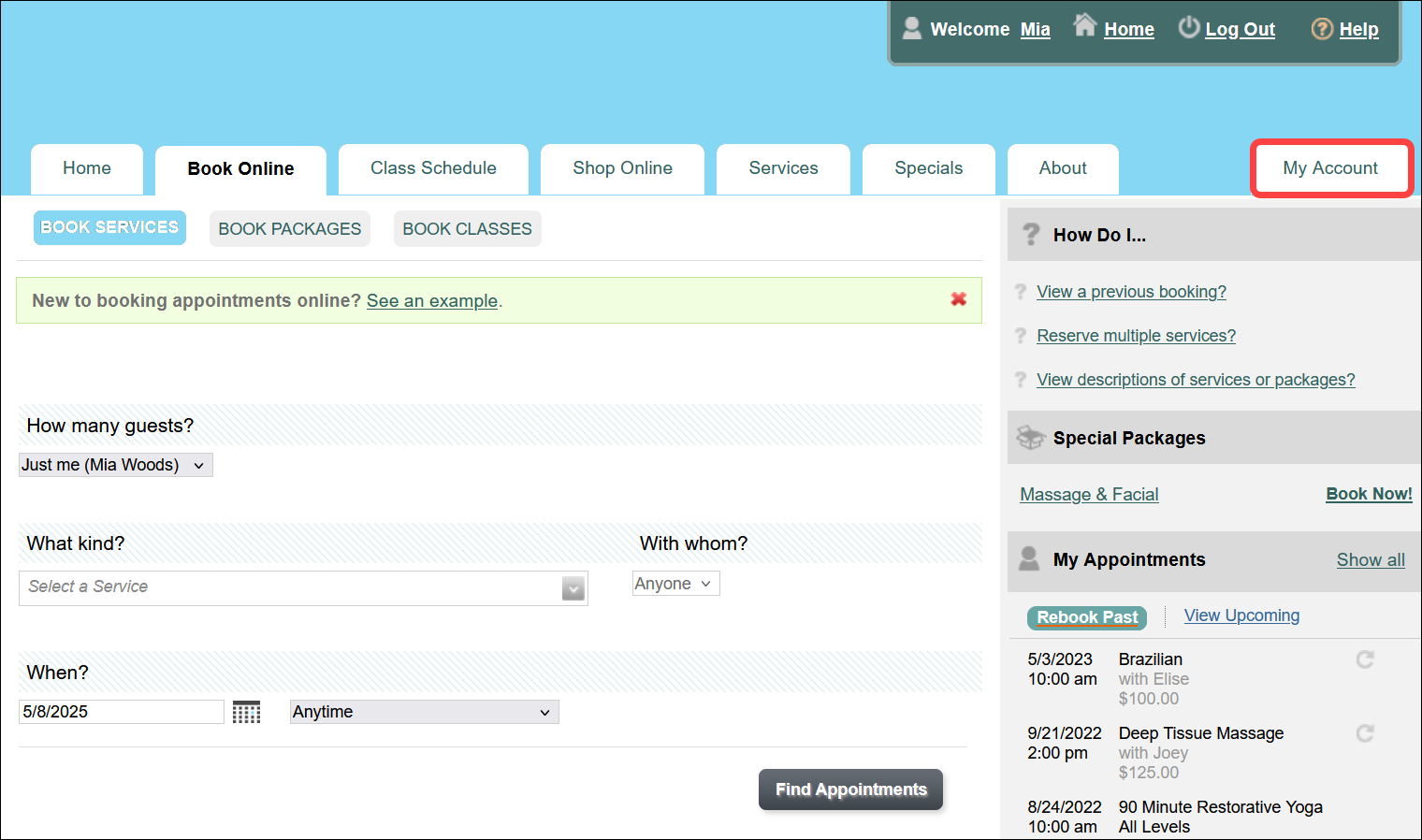Select the Book Services toggle button
The height and width of the screenshot is (840, 1422).
(x=109, y=227)
